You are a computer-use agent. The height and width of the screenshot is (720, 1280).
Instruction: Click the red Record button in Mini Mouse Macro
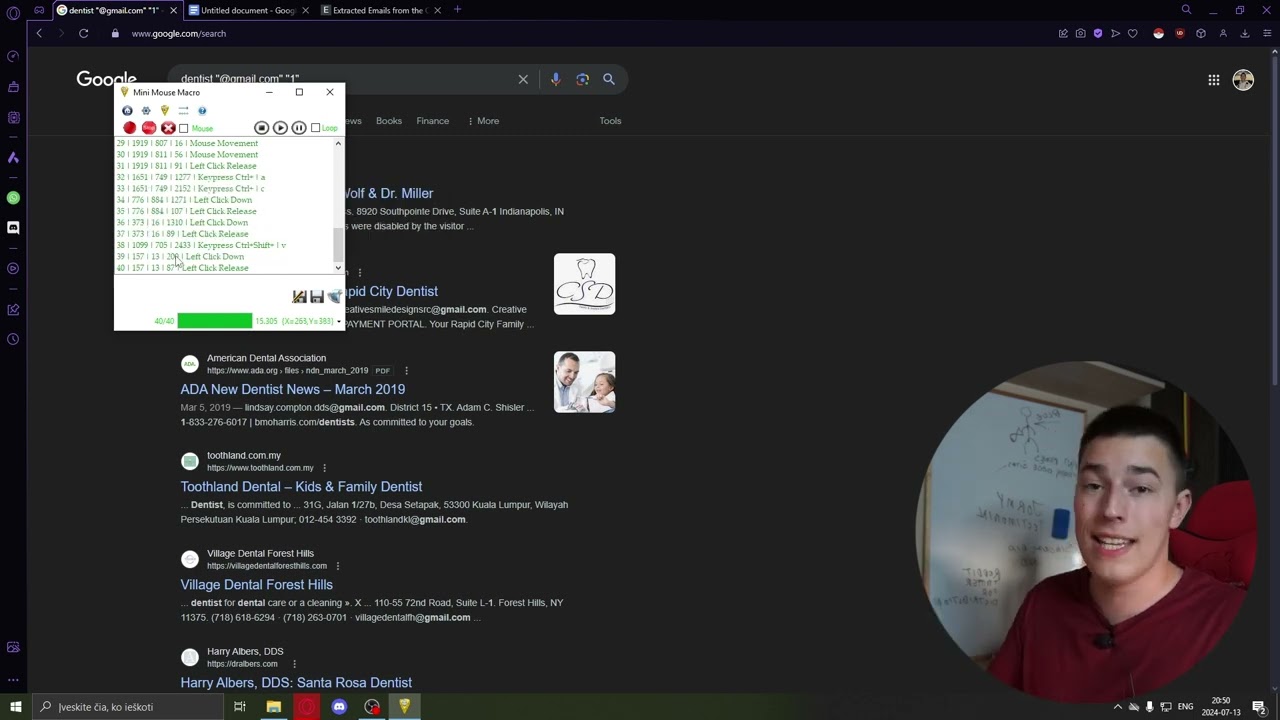pos(129,128)
